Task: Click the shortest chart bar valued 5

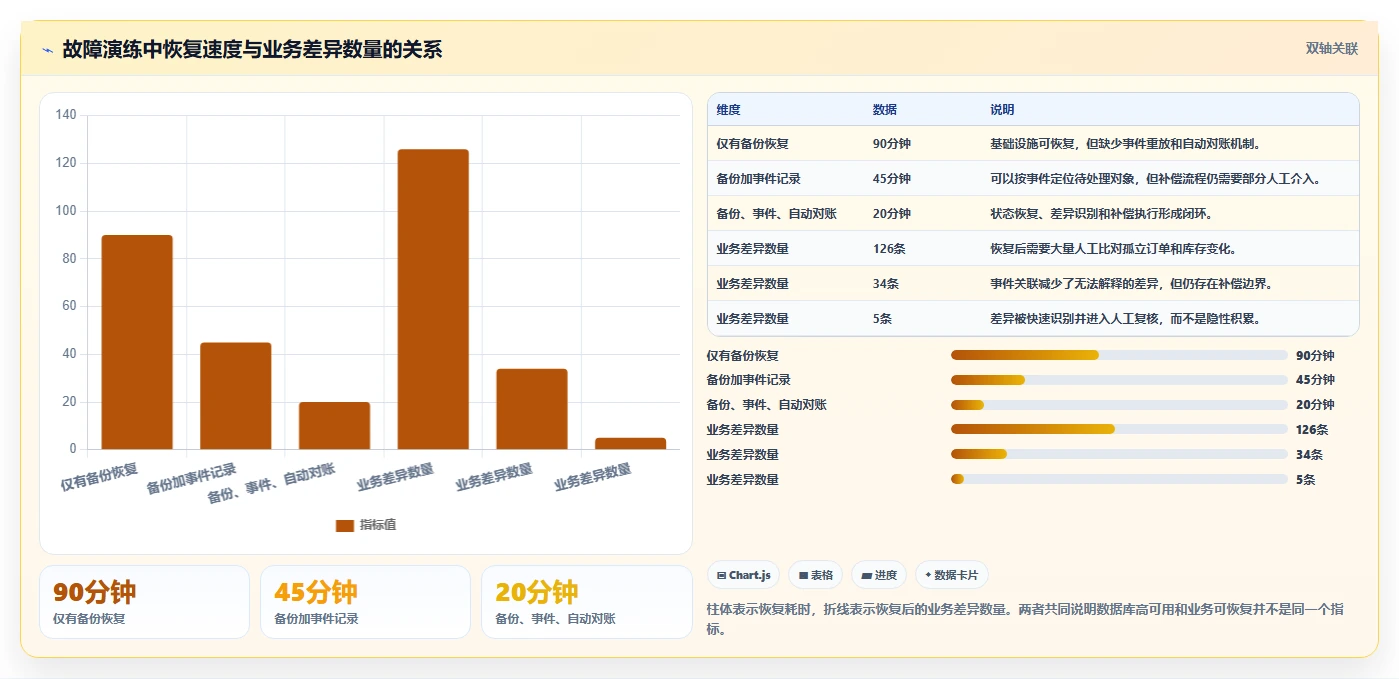Action: point(630,443)
